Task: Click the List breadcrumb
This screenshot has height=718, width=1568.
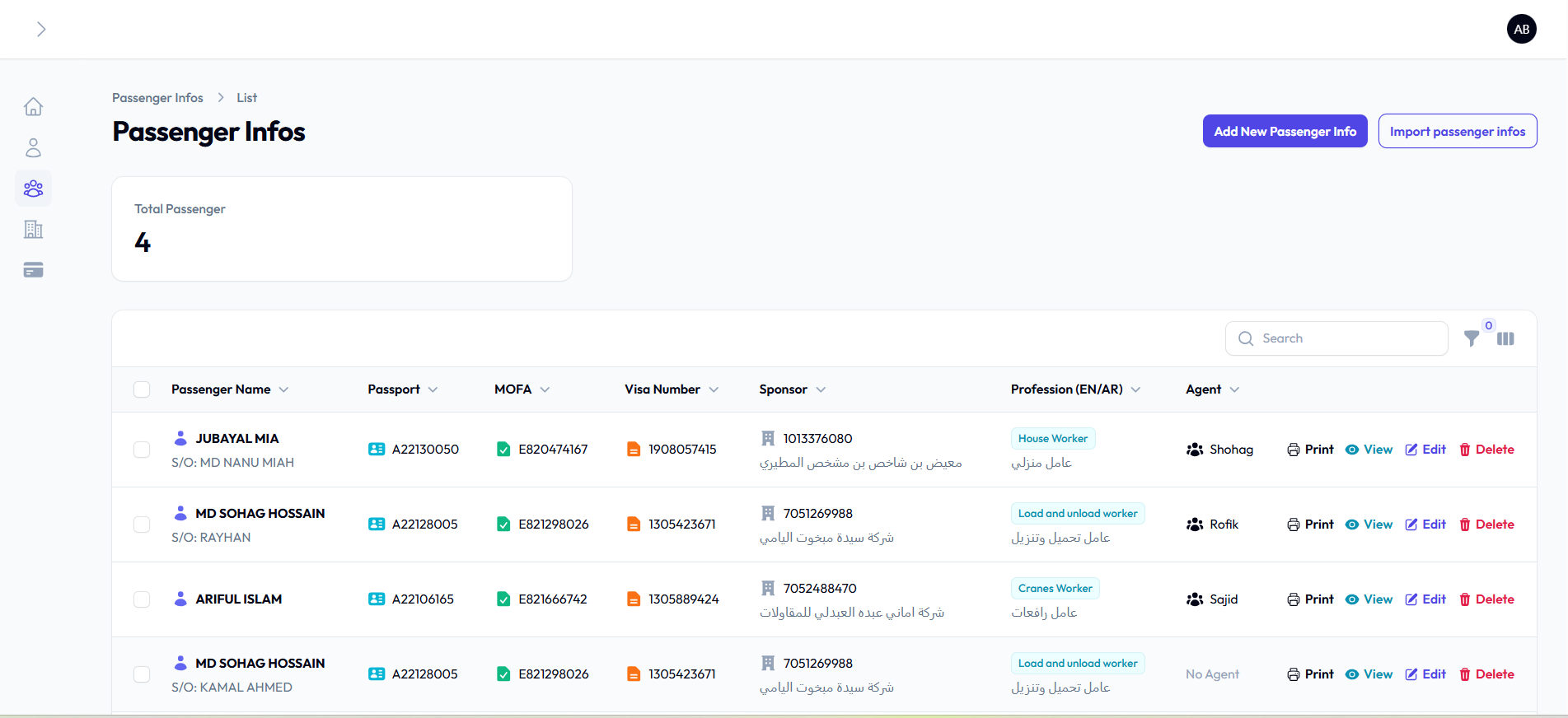Action: 247,98
